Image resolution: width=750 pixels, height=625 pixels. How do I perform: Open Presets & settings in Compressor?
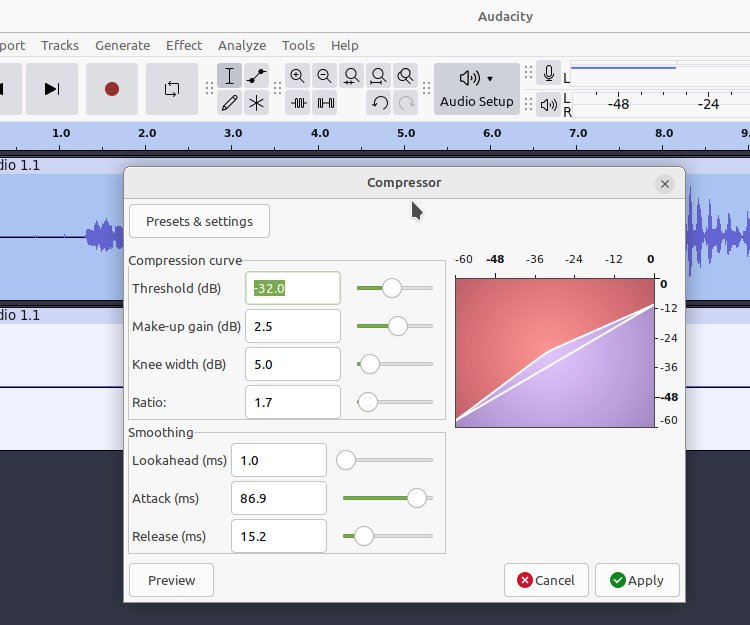coord(199,221)
